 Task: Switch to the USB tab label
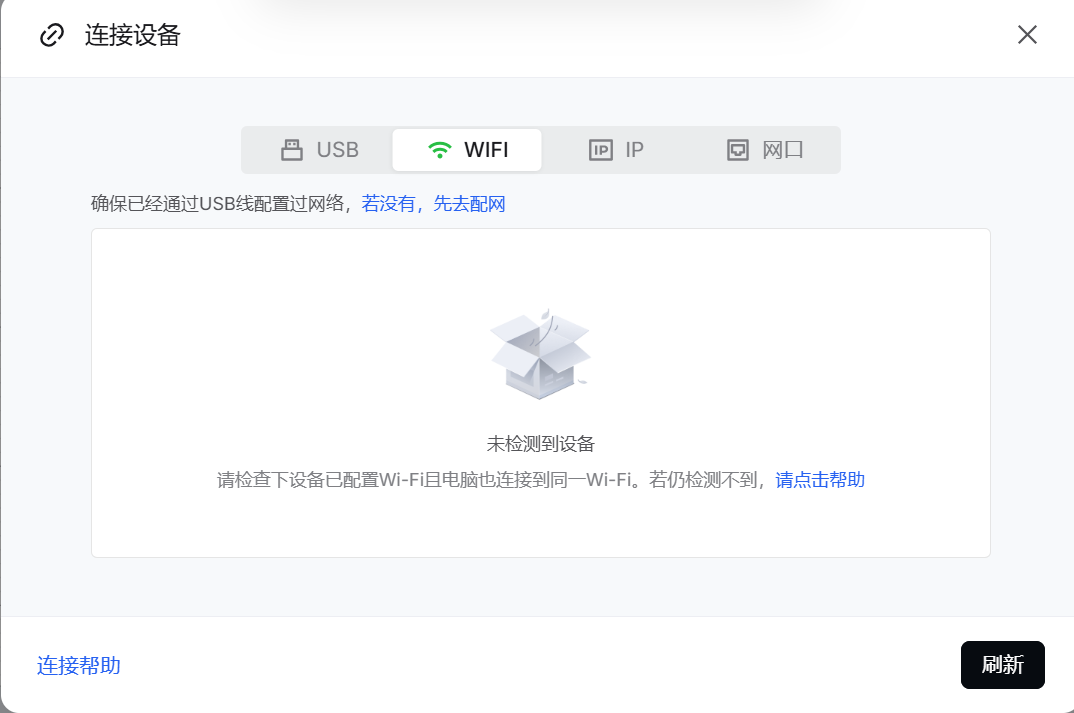[x=337, y=150]
